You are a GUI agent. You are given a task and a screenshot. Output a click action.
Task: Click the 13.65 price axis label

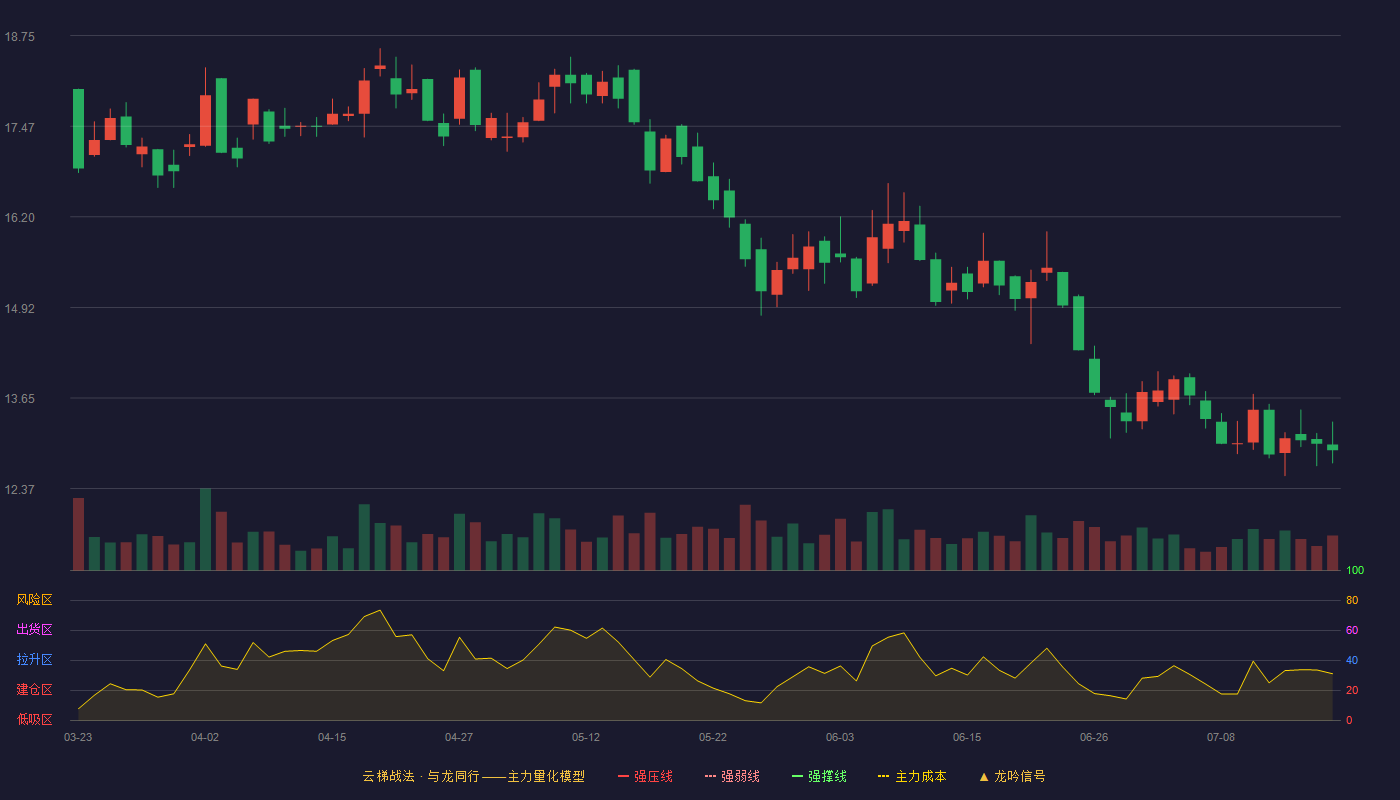pyautogui.click(x=19, y=399)
